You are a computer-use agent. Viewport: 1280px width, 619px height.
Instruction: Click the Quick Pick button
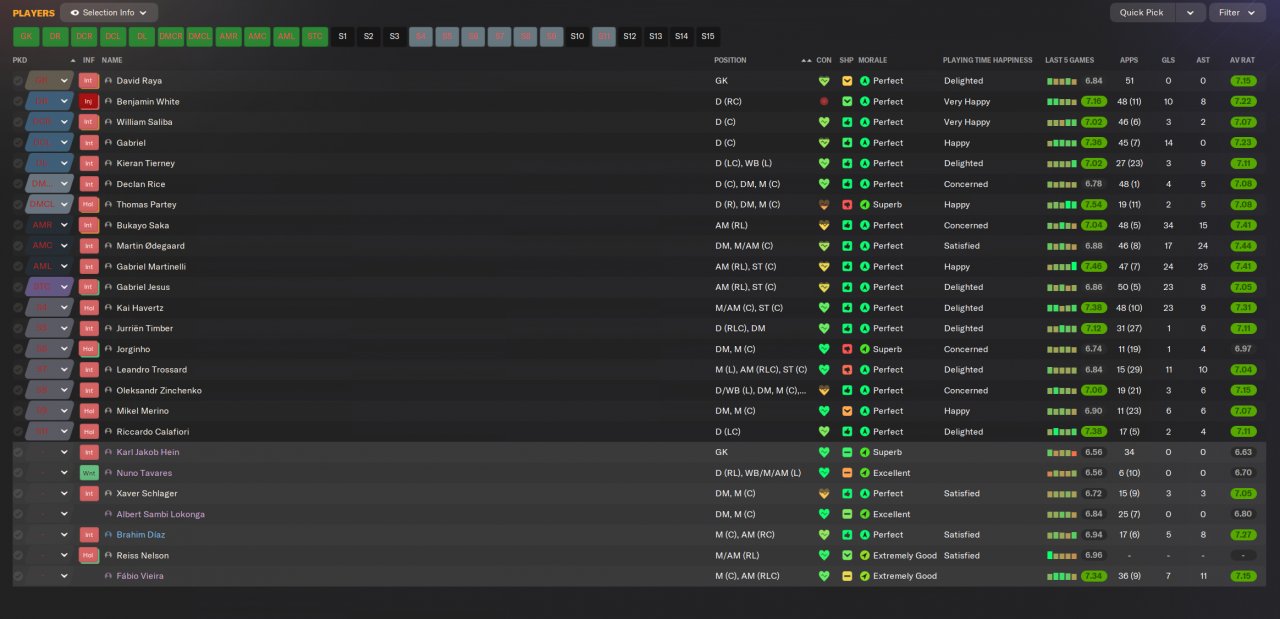pyautogui.click(x=1142, y=13)
